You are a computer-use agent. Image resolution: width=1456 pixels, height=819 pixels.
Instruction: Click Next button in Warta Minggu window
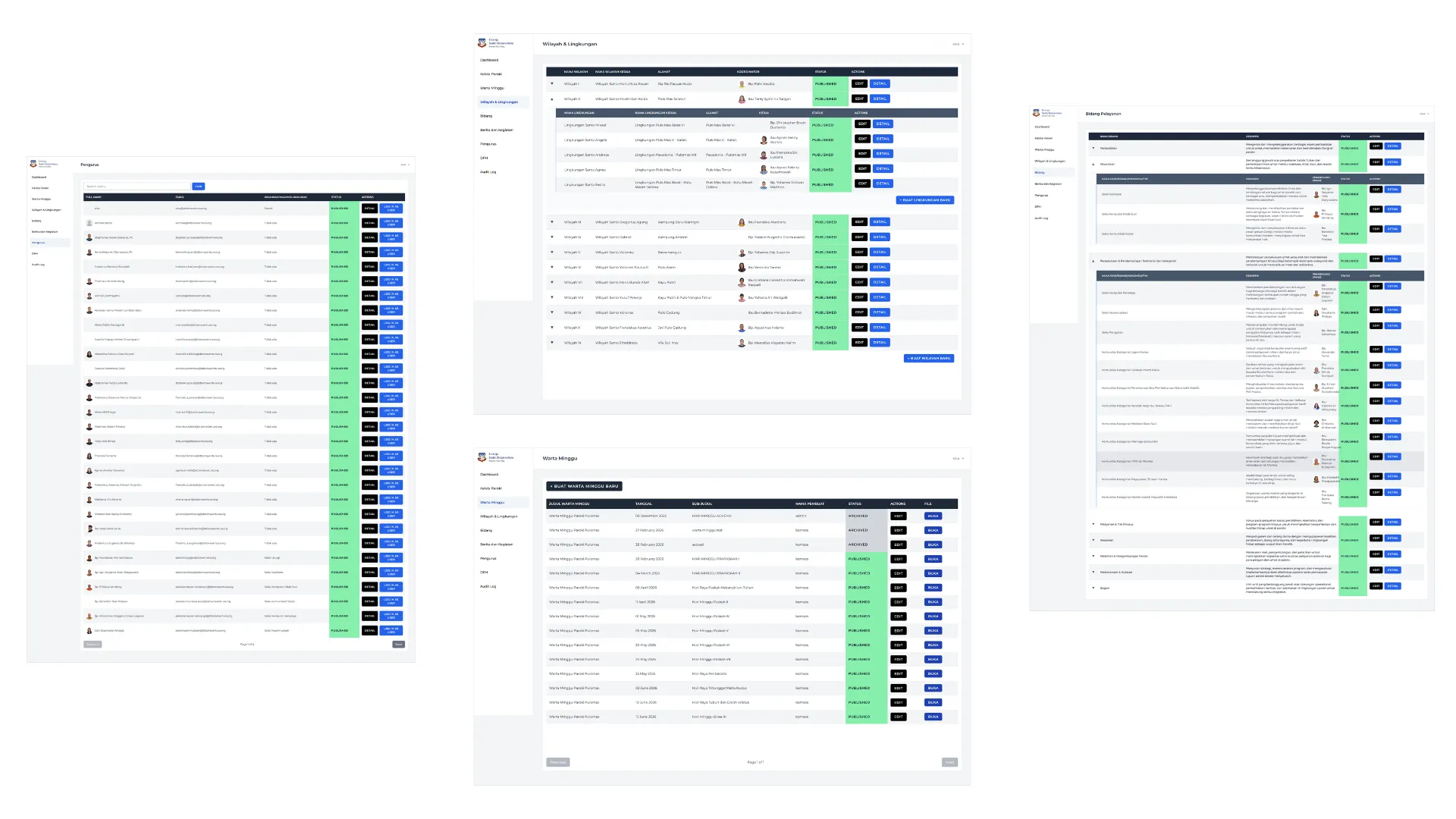point(949,762)
